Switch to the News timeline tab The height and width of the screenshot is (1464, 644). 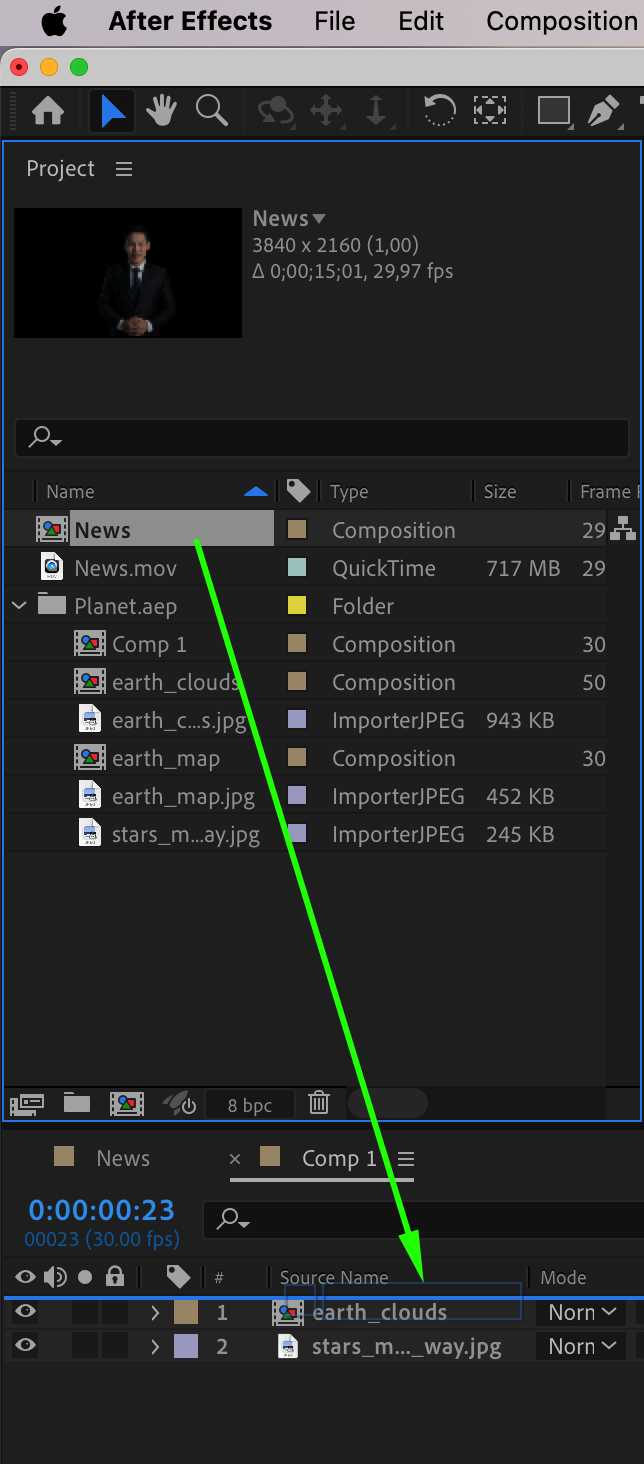pyautogui.click(x=122, y=1158)
